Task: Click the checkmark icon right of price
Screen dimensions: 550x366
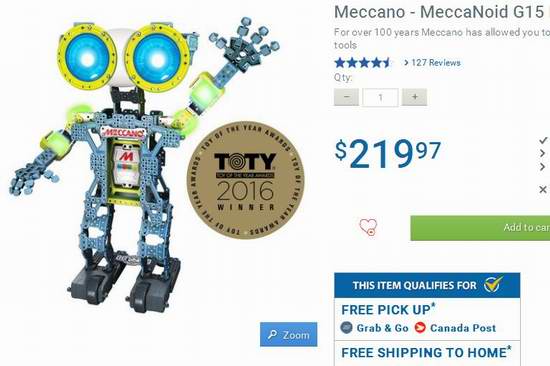Action: pos(543,140)
